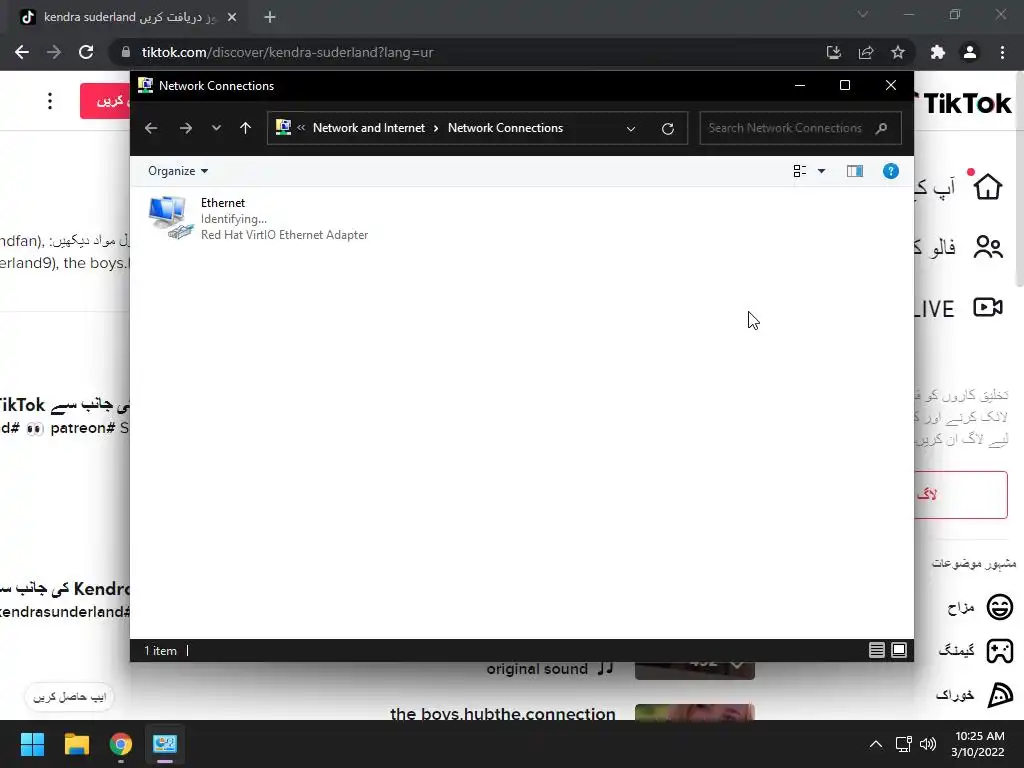Click the red button in TikTok header

click(x=105, y=101)
